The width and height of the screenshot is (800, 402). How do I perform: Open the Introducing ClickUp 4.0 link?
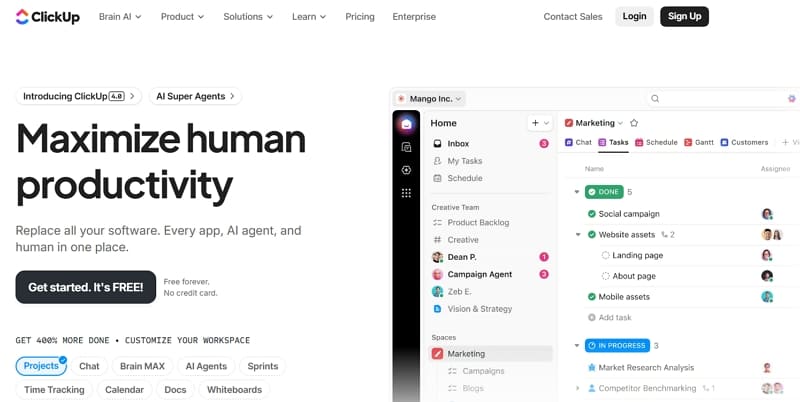point(79,96)
